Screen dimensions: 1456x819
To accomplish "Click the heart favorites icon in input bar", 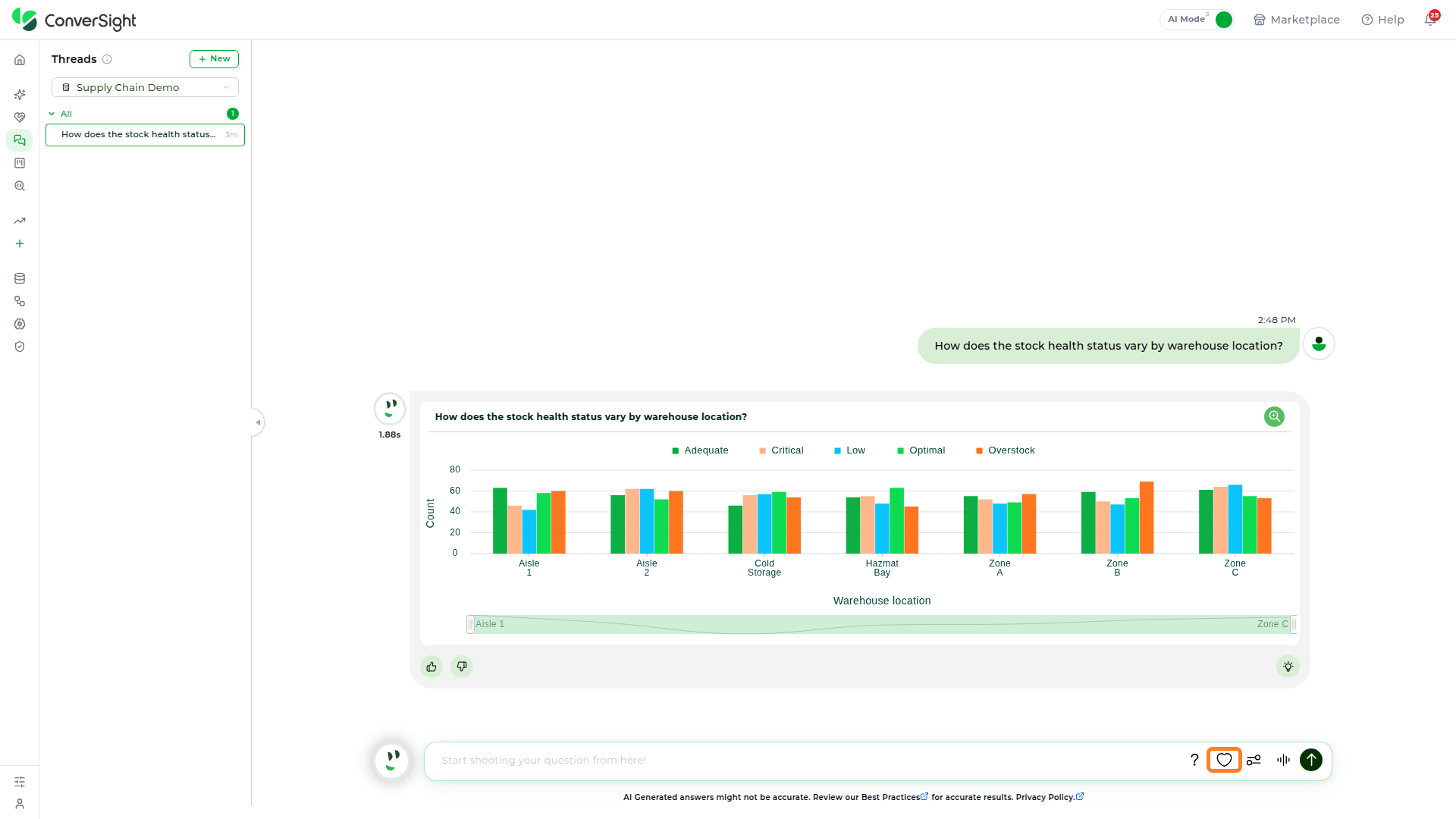I will pos(1224,760).
